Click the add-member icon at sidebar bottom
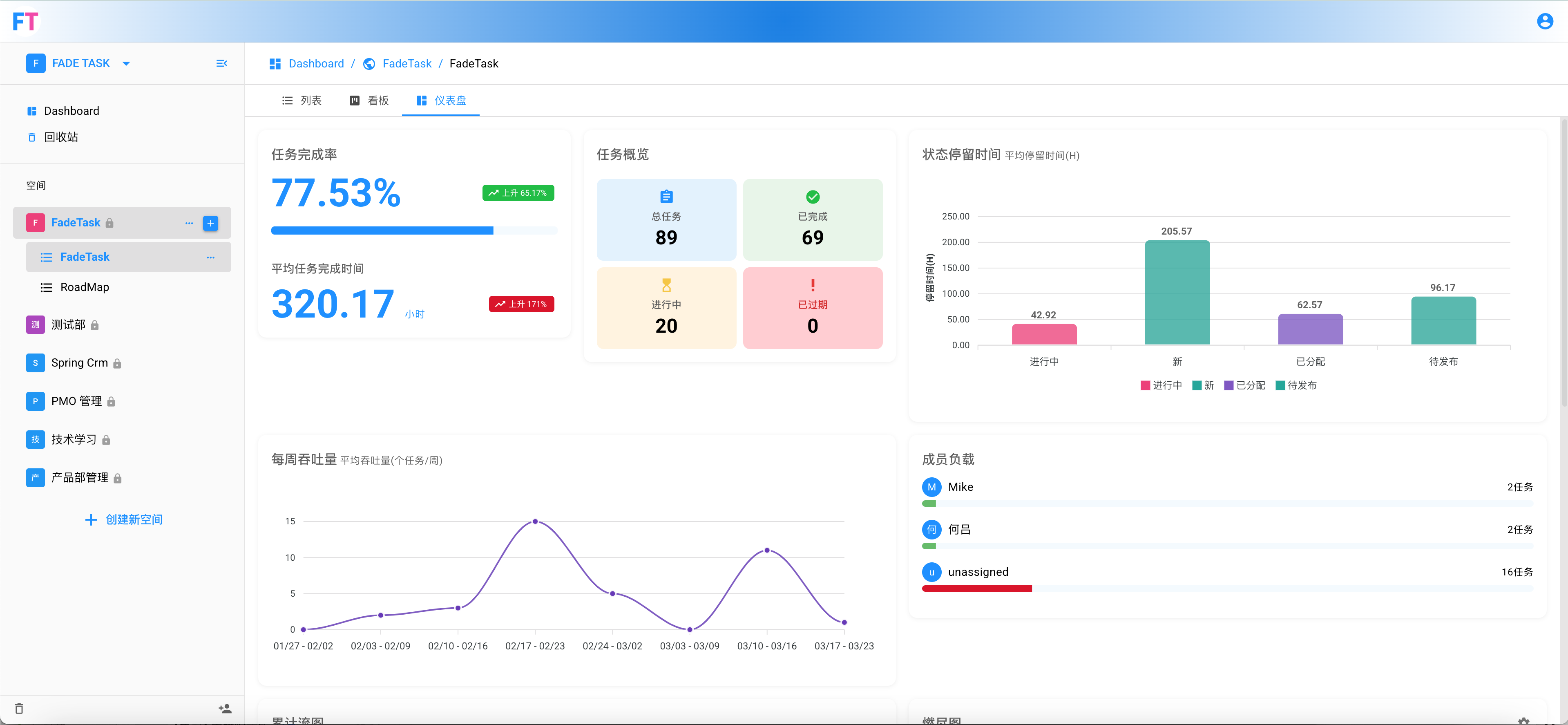This screenshot has height=725, width=1568. click(225, 709)
